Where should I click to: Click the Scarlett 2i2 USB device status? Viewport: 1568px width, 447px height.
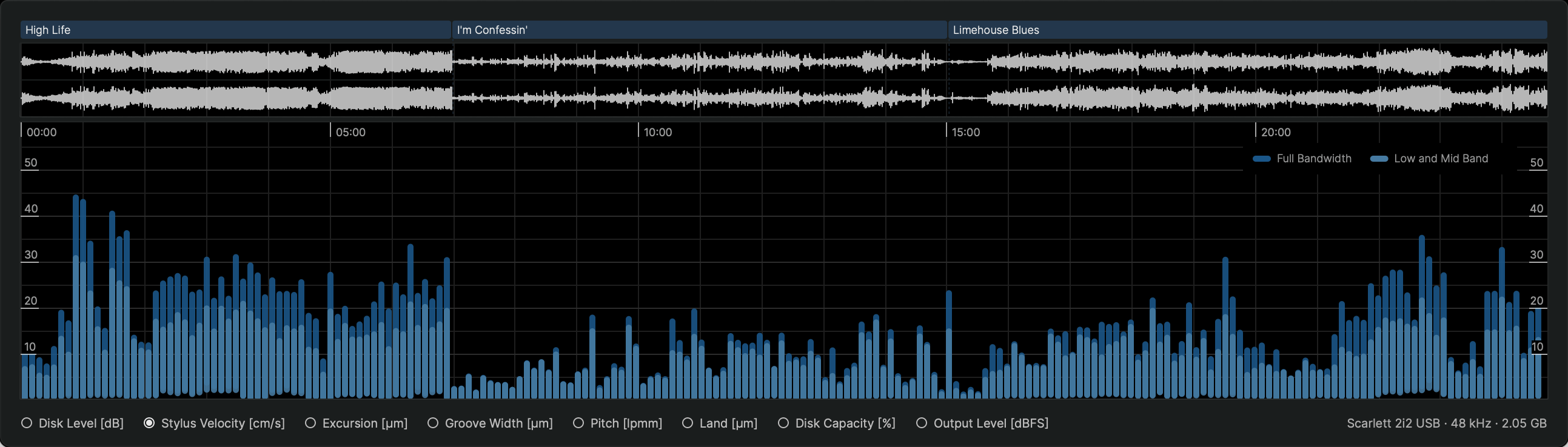(1446, 423)
